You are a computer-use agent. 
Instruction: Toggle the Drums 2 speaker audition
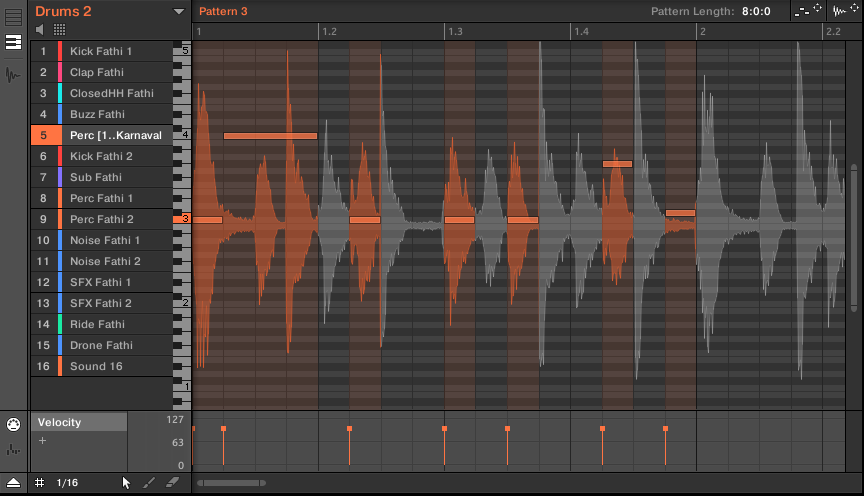[41, 30]
